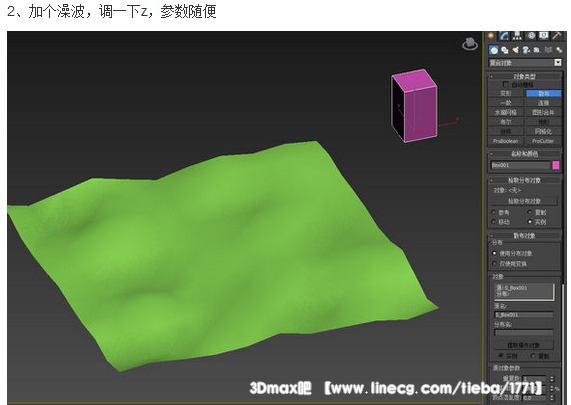The width and height of the screenshot is (571, 405).
Task: Open the Utilities hammer tab
Action: 557,36
